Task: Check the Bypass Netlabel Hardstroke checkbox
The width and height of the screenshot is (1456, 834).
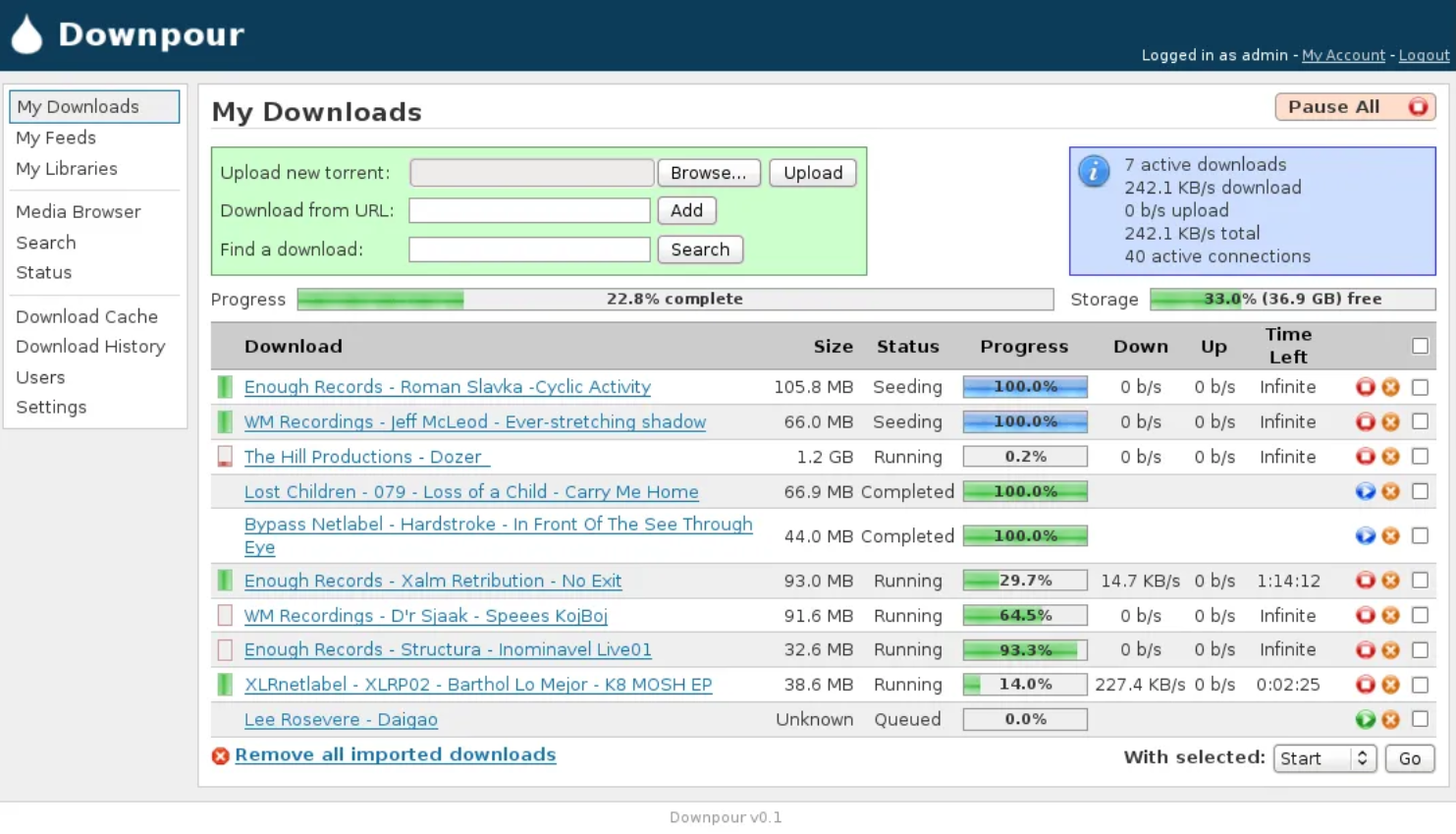Action: coord(1420,535)
